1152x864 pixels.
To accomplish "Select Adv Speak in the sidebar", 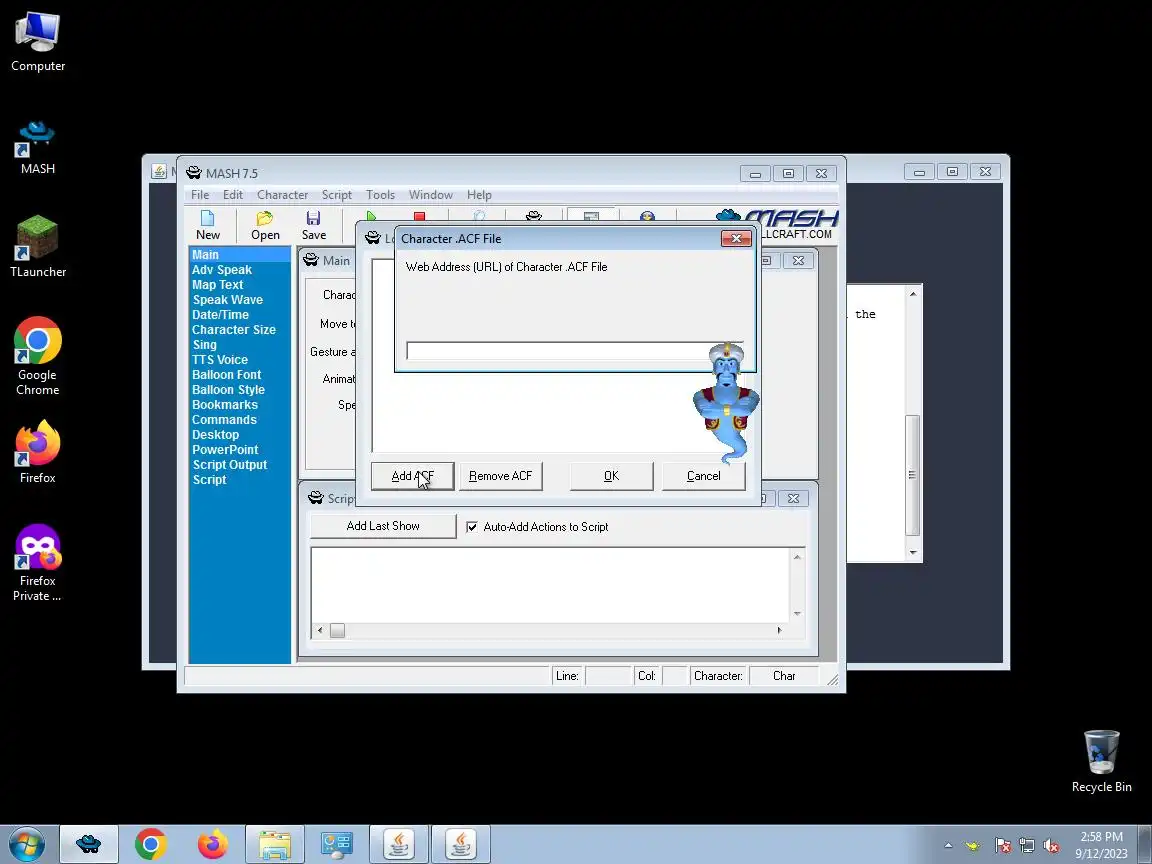I will (x=222, y=270).
